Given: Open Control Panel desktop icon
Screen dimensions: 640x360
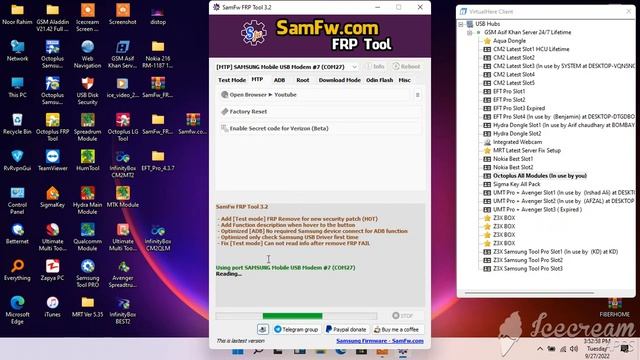Looking at the screenshot, I should pyautogui.click(x=17, y=200).
